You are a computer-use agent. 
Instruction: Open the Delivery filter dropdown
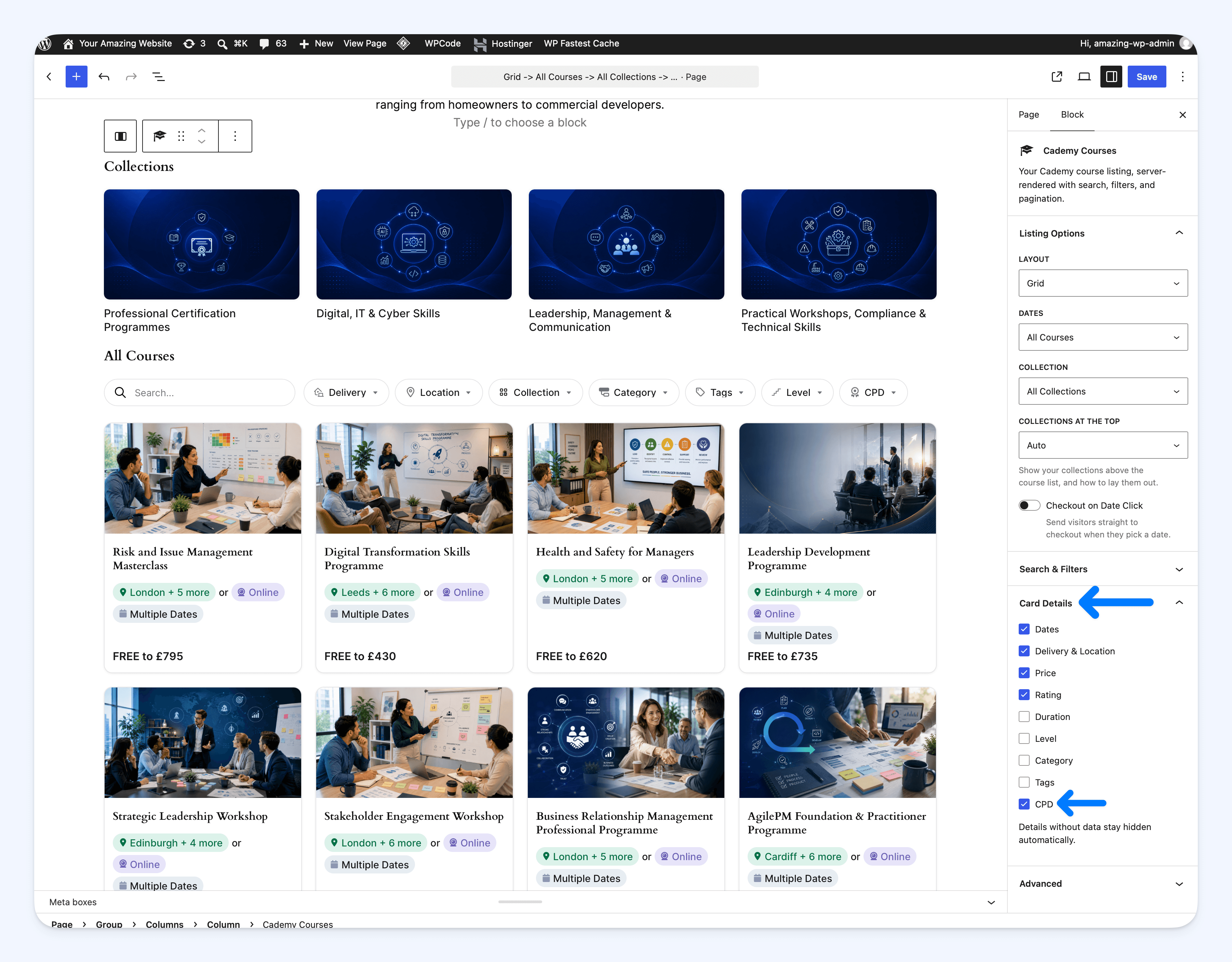pyautogui.click(x=346, y=393)
